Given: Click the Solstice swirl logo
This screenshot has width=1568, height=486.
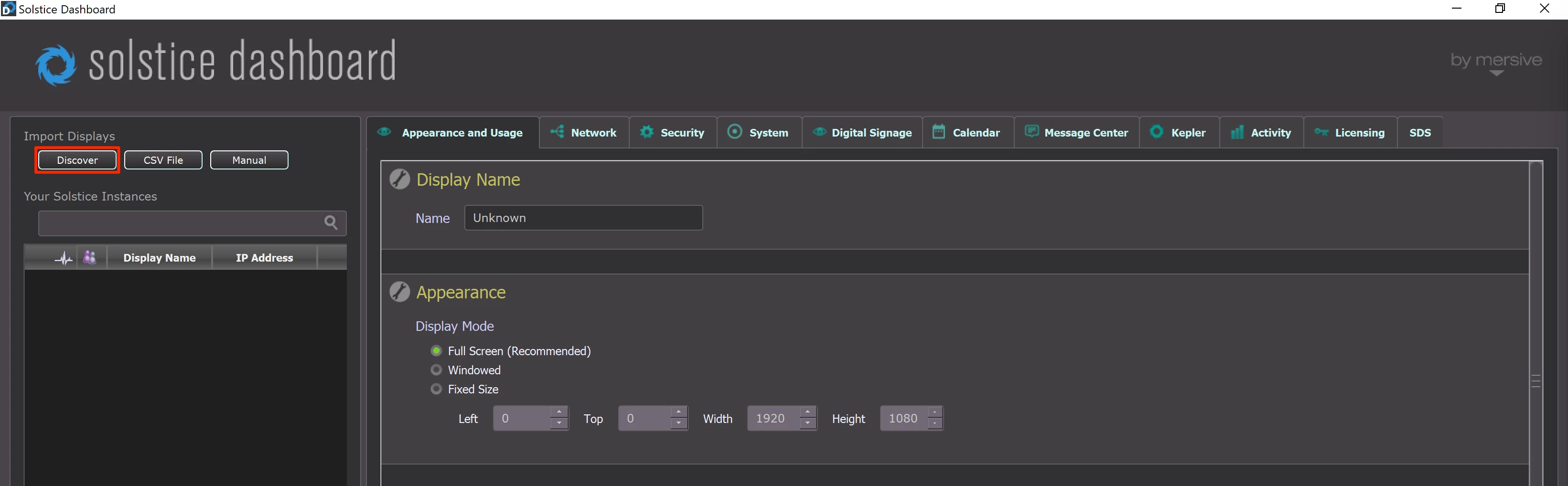Looking at the screenshot, I should click(55, 65).
